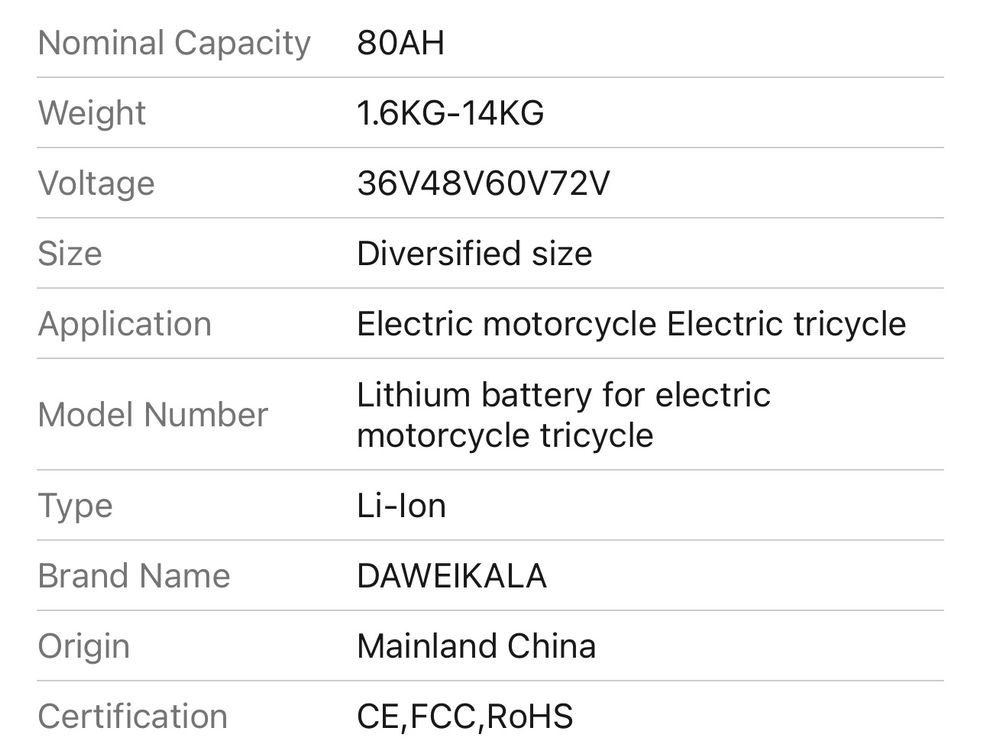Select the Li-Ion type value

401,506
